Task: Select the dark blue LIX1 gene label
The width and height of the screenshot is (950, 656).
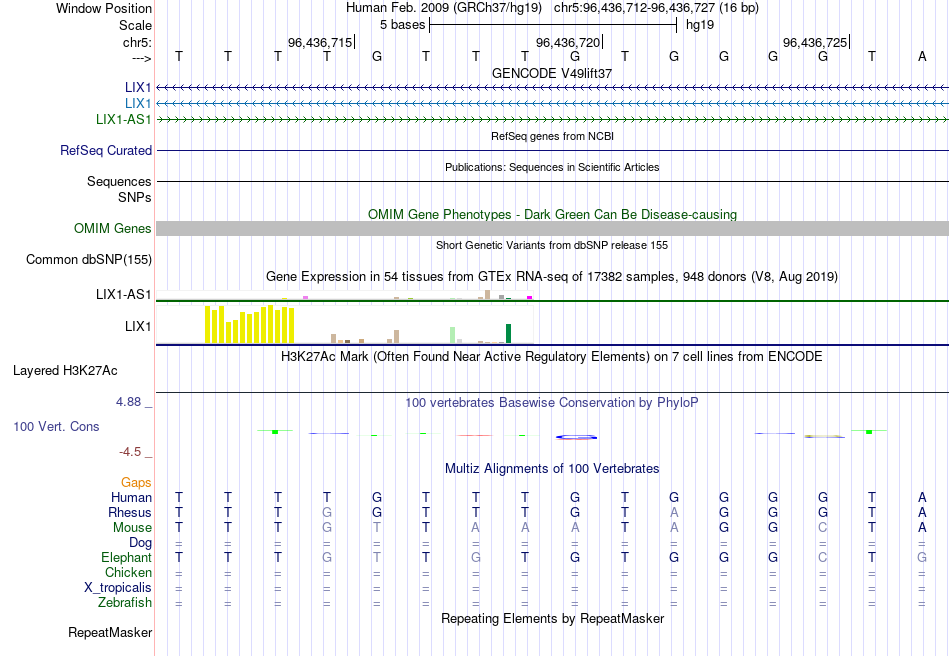Action: (x=138, y=88)
